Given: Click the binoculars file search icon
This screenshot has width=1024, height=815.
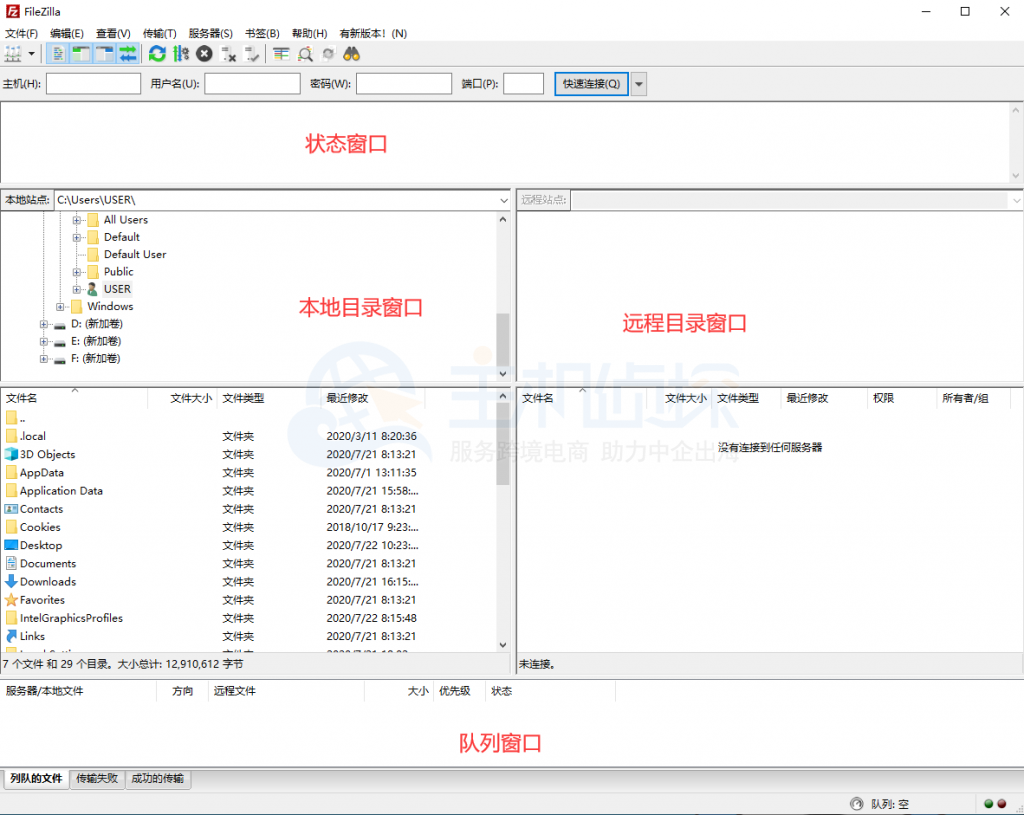Looking at the screenshot, I should (352, 53).
